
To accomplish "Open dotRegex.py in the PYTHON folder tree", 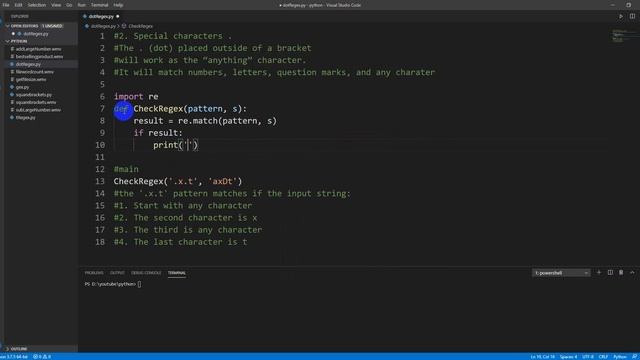I will tap(28, 64).
